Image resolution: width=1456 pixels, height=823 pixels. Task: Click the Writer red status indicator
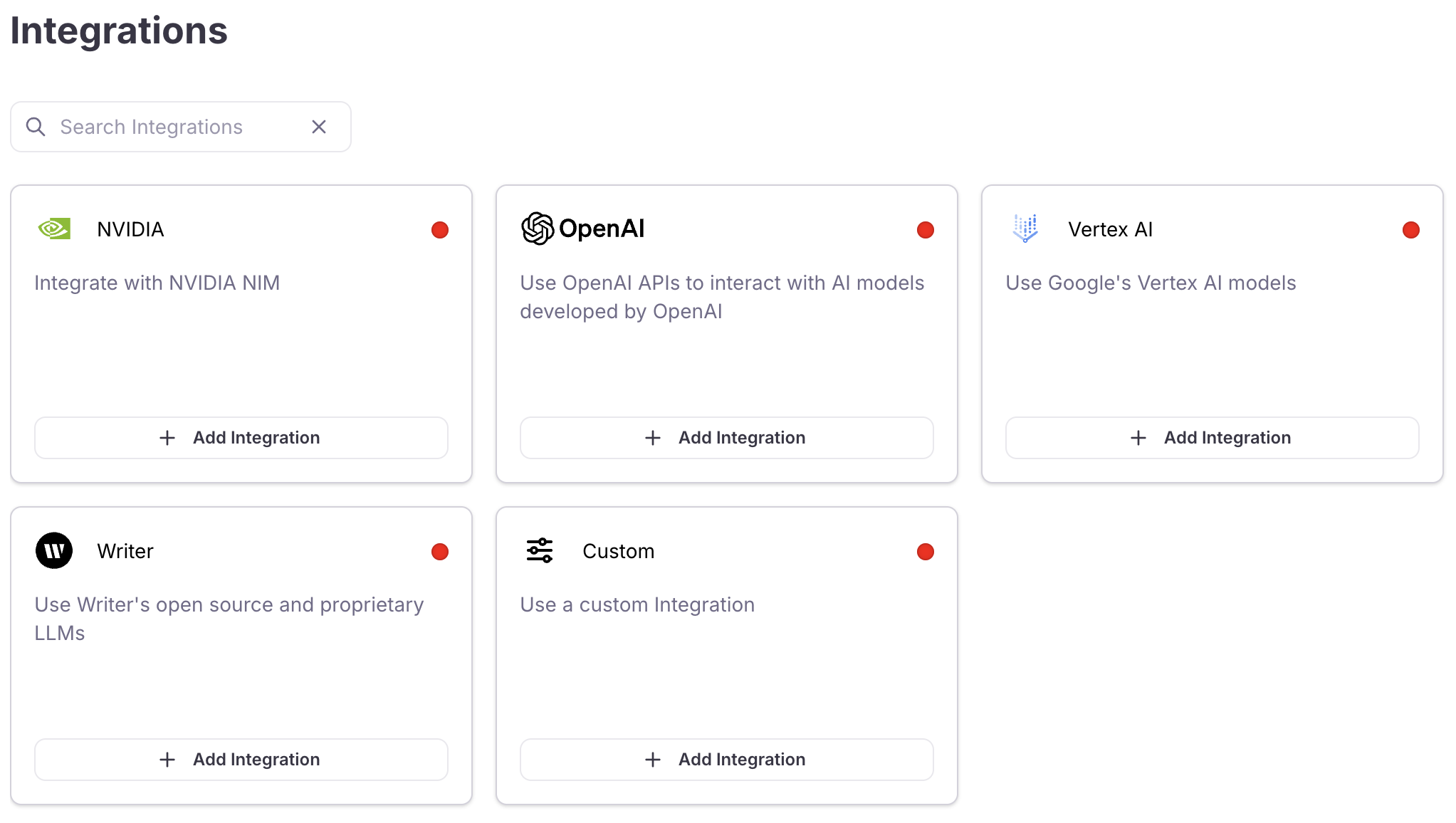tap(440, 552)
